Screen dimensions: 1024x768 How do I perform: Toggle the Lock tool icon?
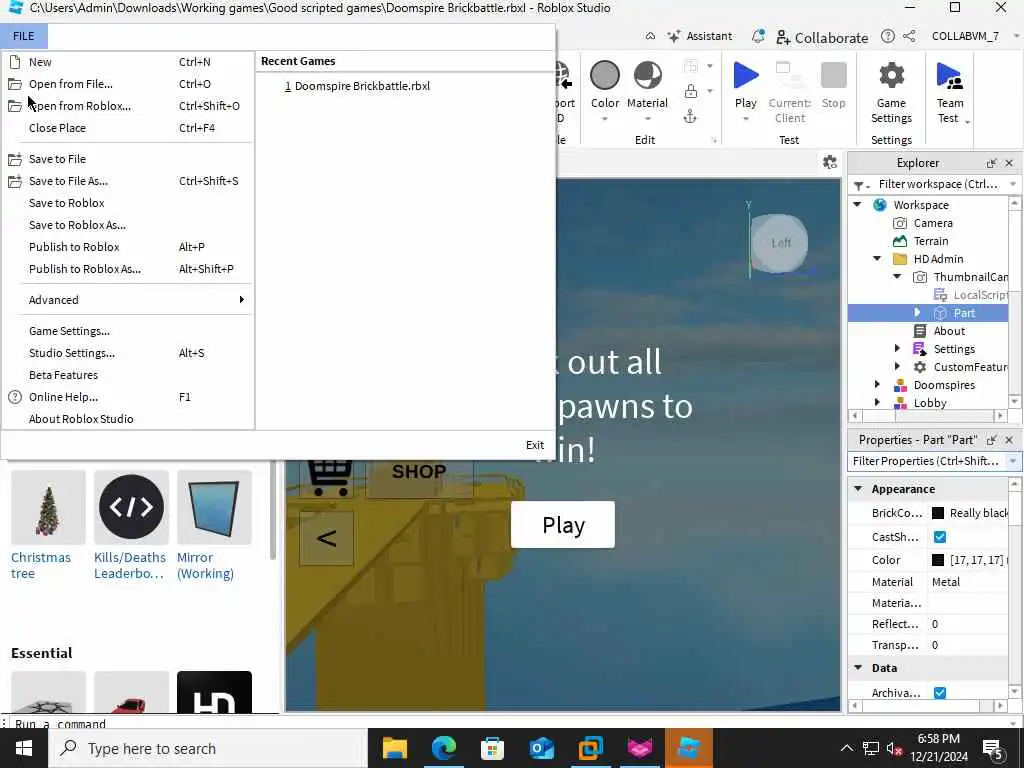click(690, 91)
